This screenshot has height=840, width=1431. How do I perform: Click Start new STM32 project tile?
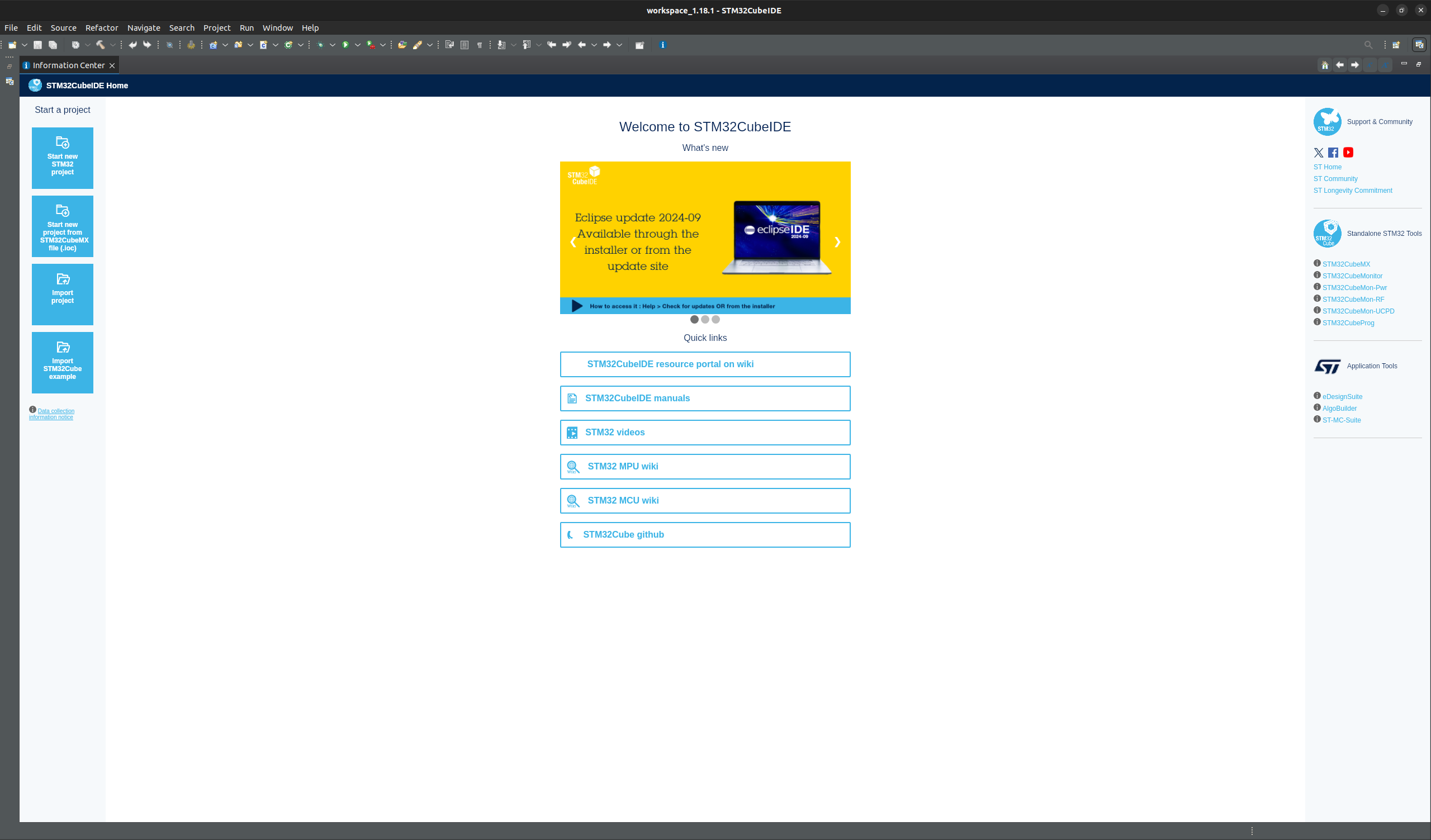click(x=63, y=158)
